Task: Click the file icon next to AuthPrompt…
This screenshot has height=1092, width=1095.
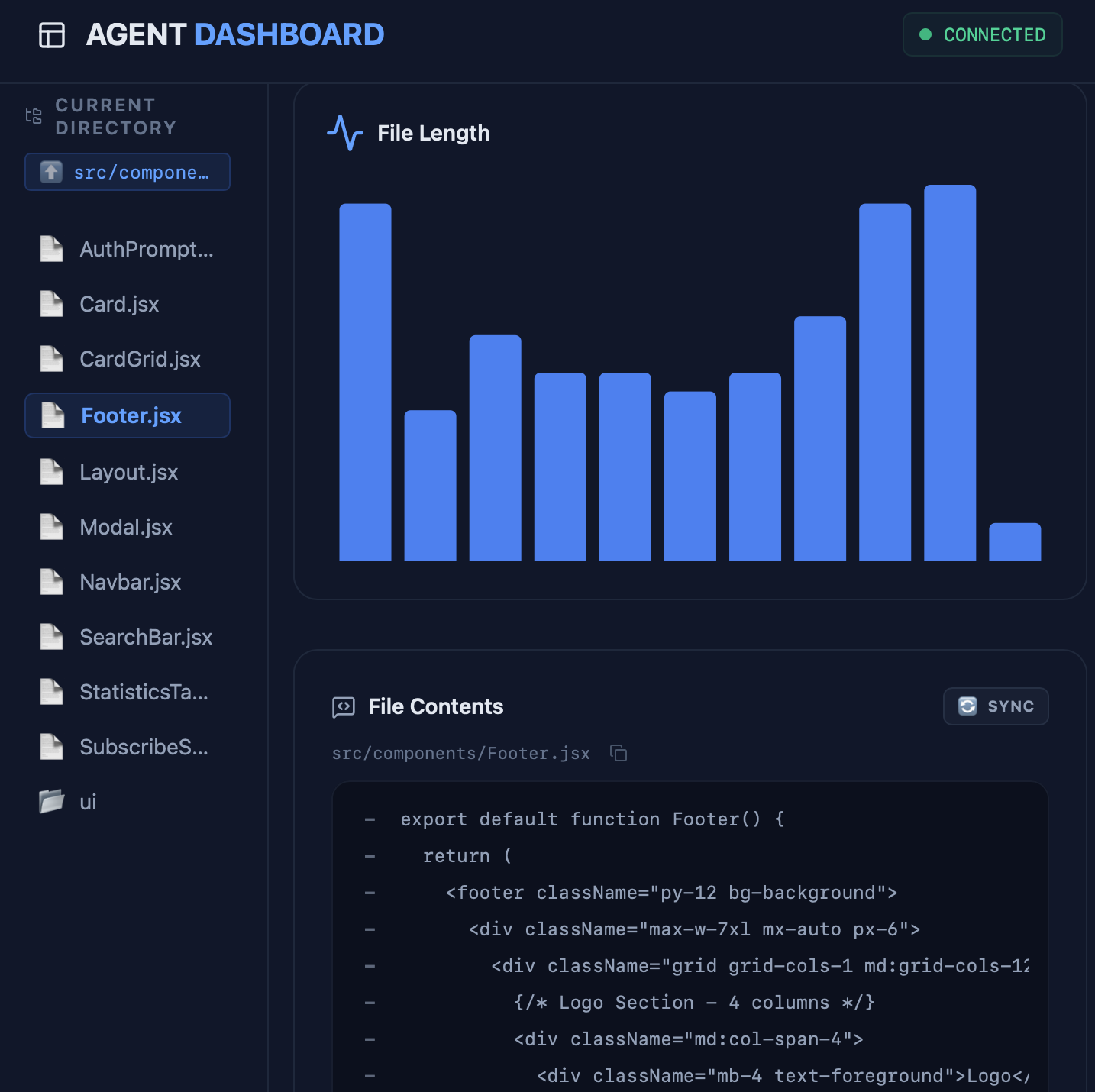Action: pyautogui.click(x=51, y=249)
